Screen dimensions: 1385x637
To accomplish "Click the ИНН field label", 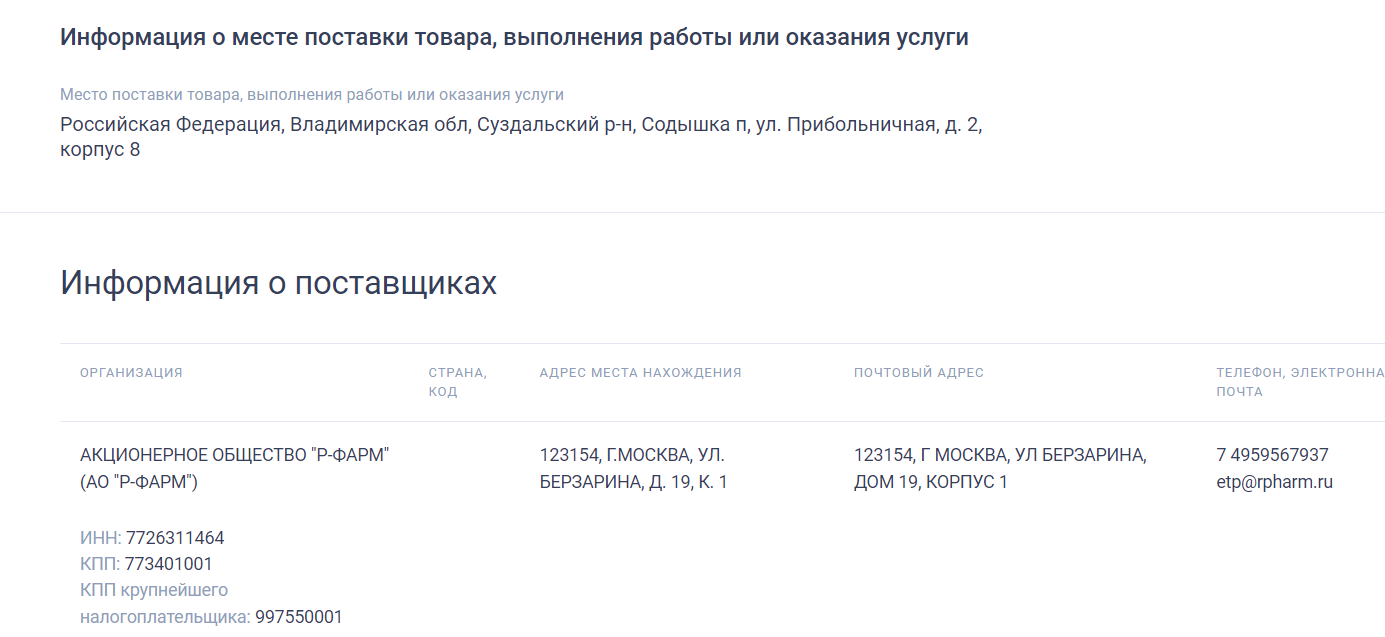I will tap(100, 538).
